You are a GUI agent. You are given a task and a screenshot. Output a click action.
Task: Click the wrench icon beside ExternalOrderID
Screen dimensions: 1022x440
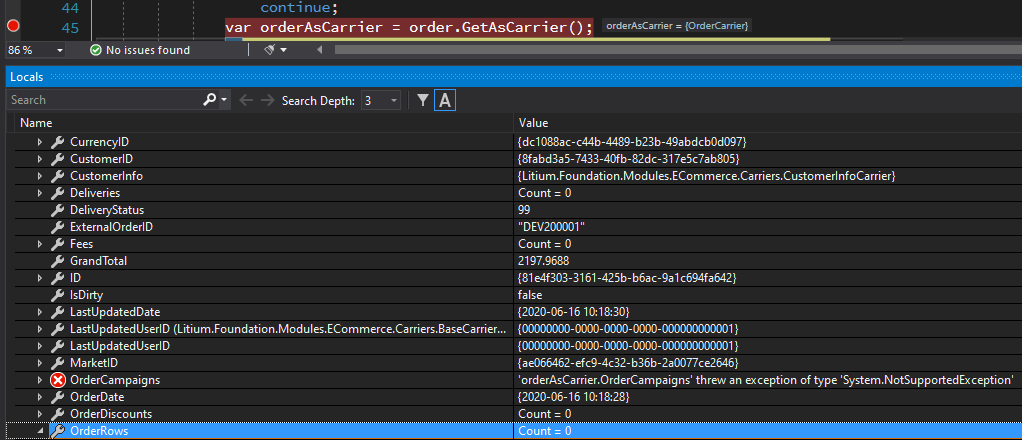pos(57,227)
